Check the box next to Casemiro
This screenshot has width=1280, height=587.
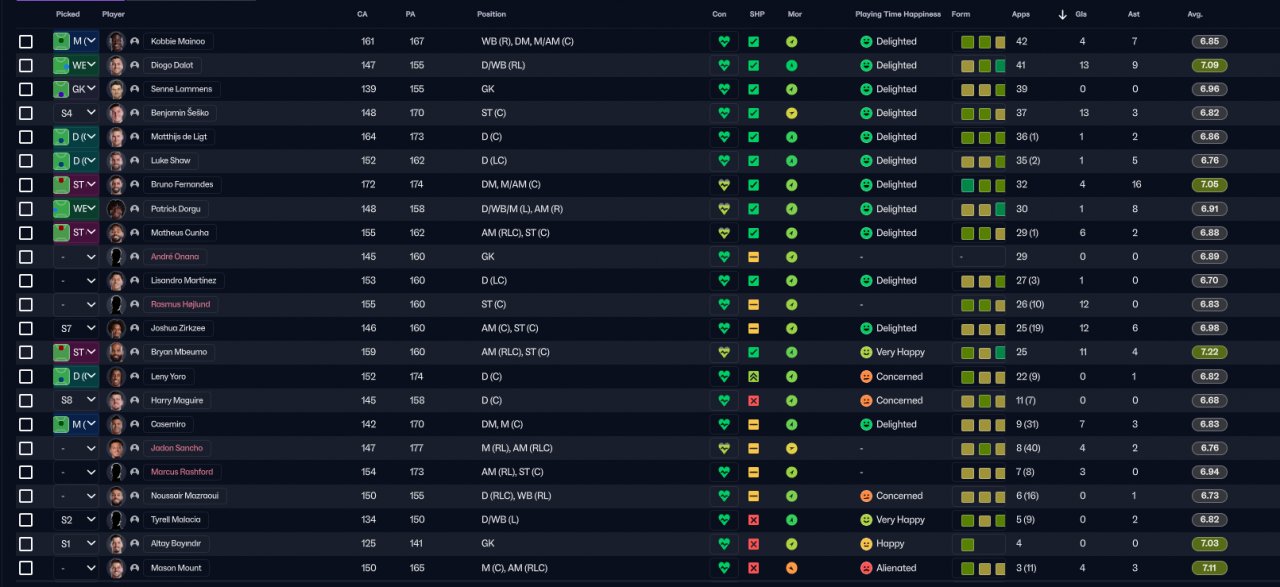click(26, 425)
